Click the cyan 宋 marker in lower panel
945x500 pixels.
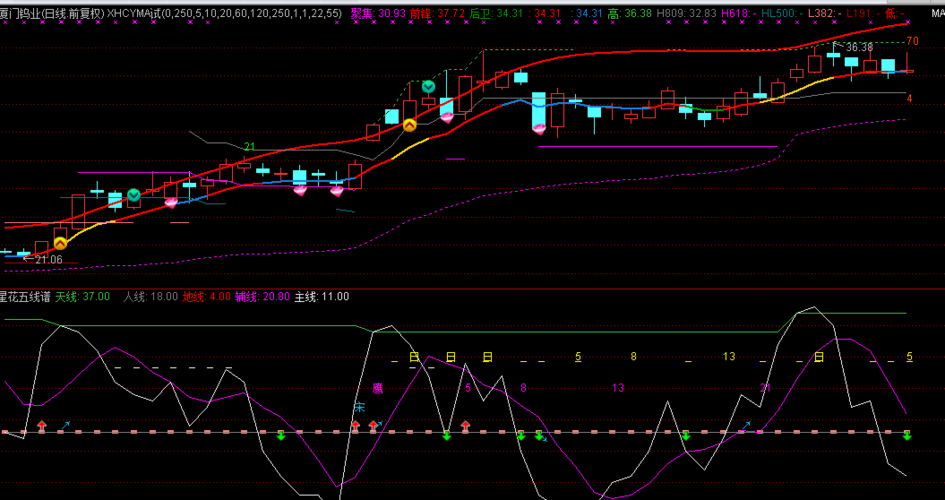[359, 408]
